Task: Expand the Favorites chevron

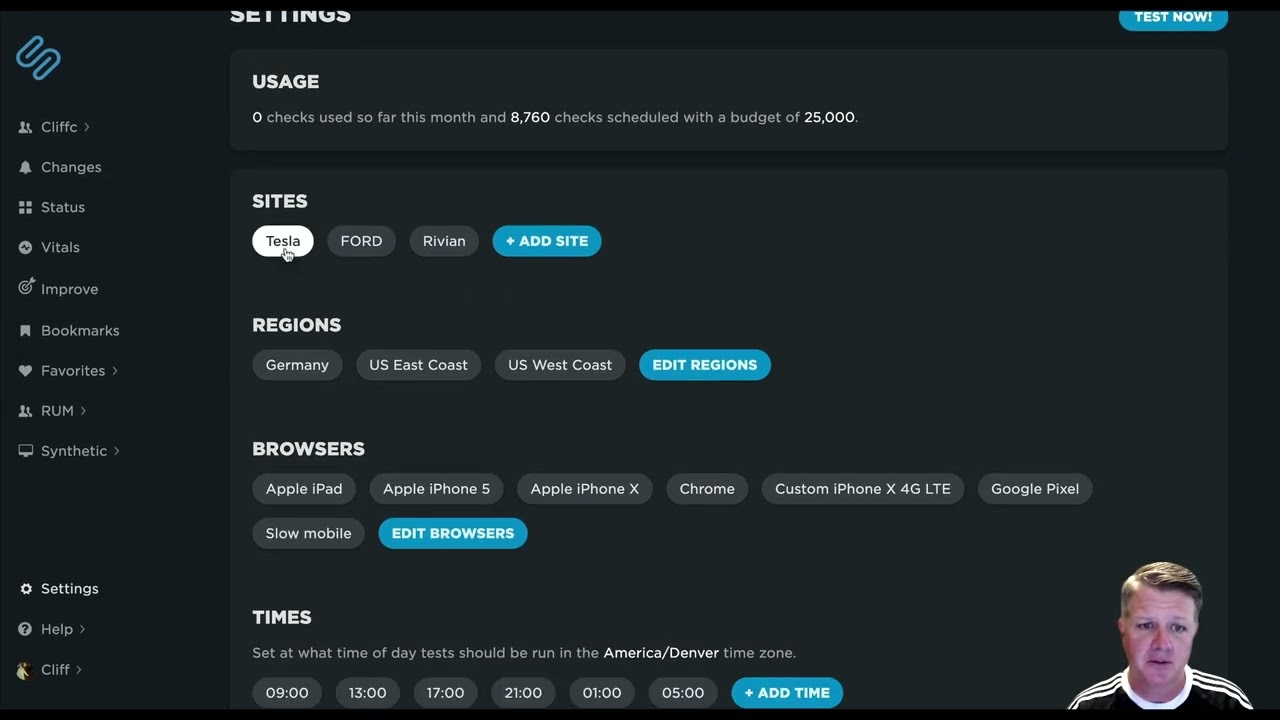Action: point(115,371)
